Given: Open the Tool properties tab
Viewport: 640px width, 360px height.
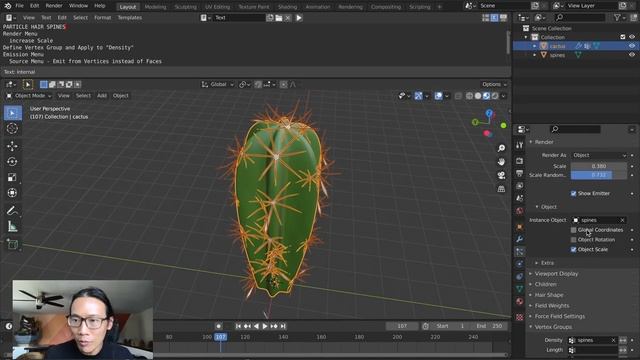Looking at the screenshot, I should pos(520,145).
